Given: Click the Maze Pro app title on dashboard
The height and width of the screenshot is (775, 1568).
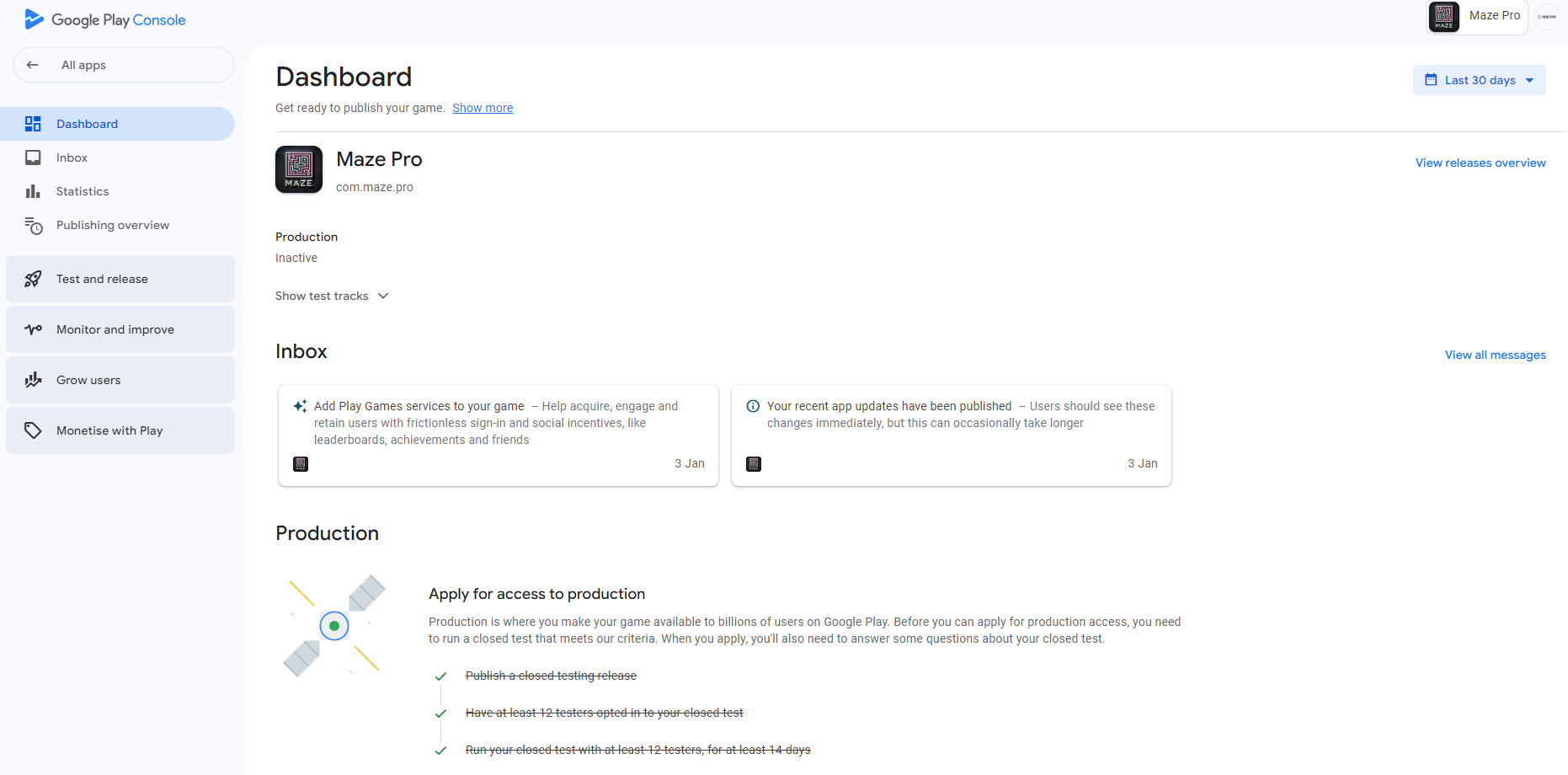Looking at the screenshot, I should 379,159.
